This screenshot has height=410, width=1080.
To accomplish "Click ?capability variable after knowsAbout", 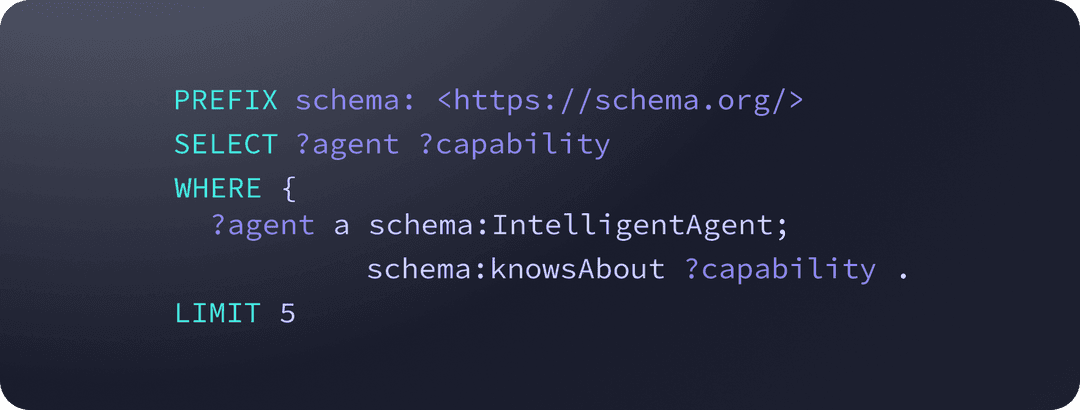I will coord(780,269).
